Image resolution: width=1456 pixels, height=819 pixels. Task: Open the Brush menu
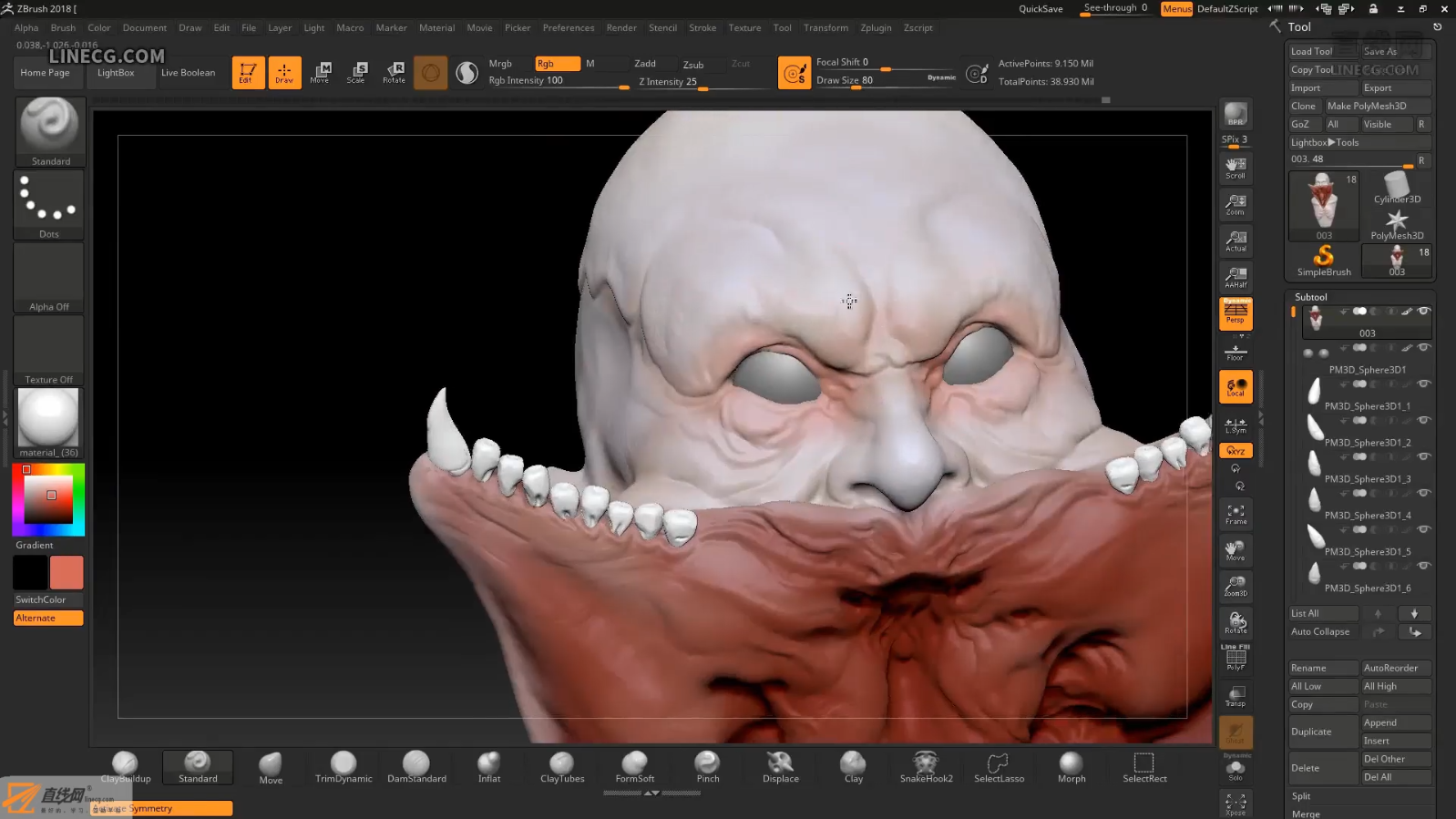tap(63, 28)
